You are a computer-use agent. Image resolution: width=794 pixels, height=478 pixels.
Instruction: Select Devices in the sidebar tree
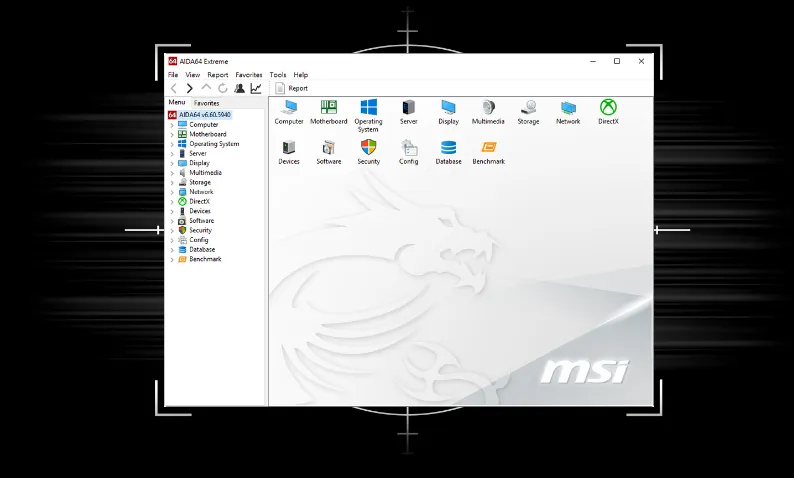click(200, 211)
